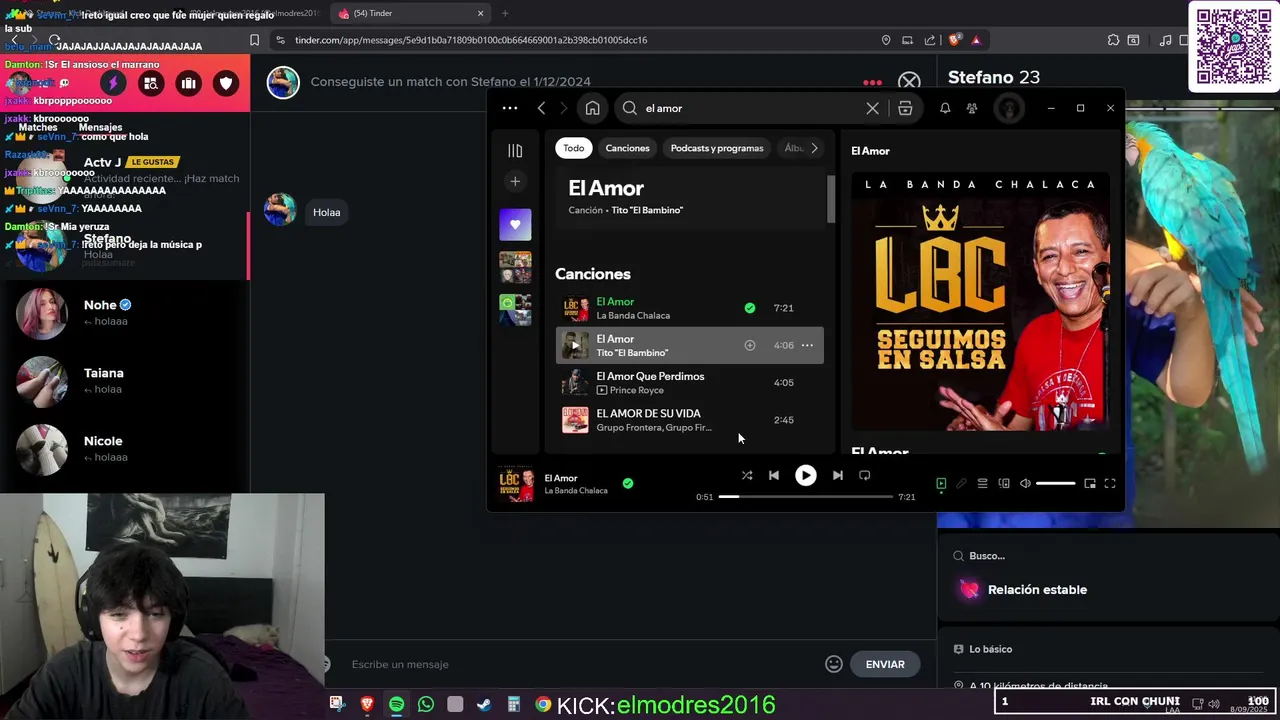The height and width of the screenshot is (720, 1280).
Task: Select 'Podcasts y programas' filter
Action: [717, 148]
